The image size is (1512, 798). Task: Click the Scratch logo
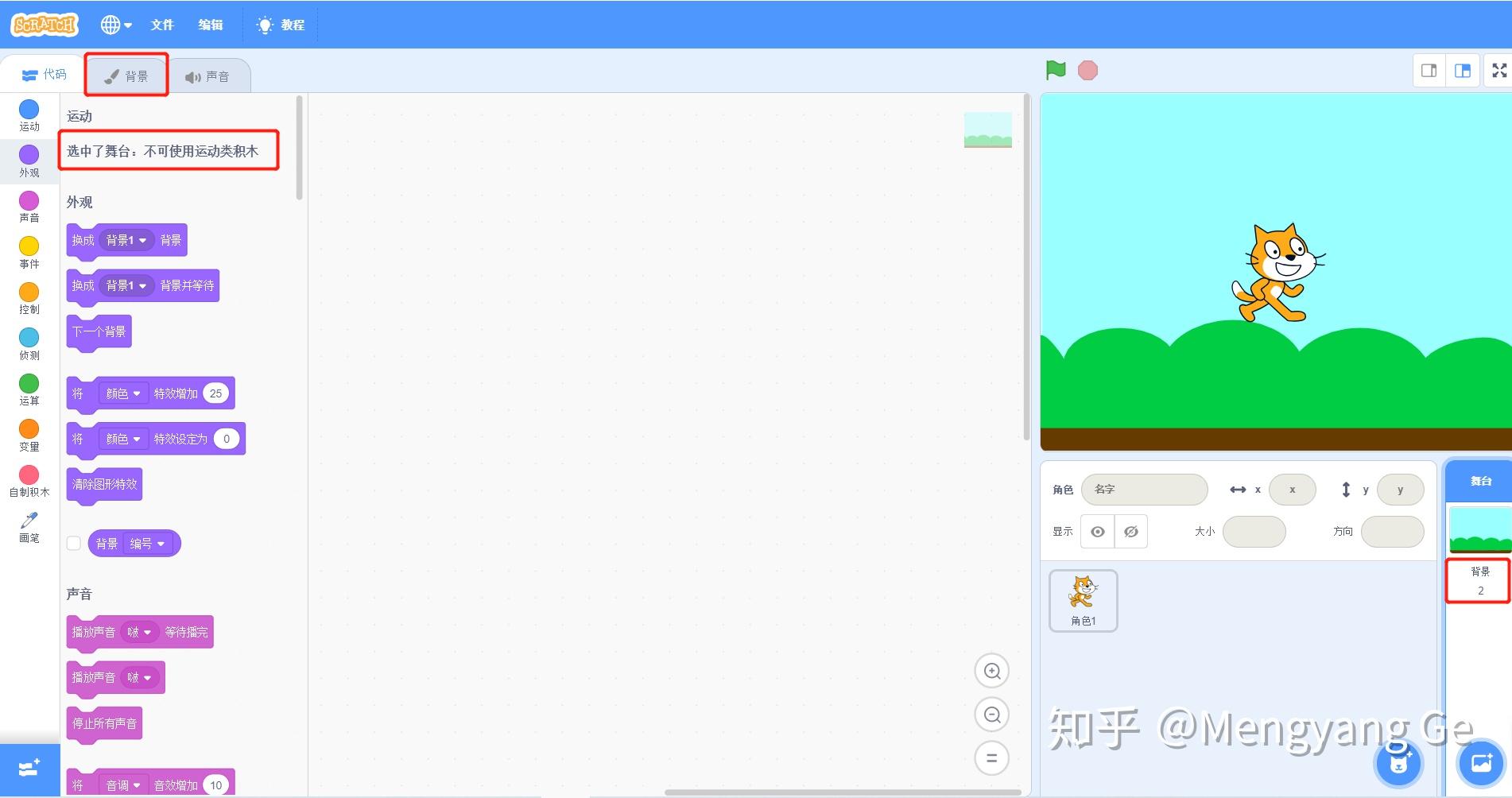45,25
